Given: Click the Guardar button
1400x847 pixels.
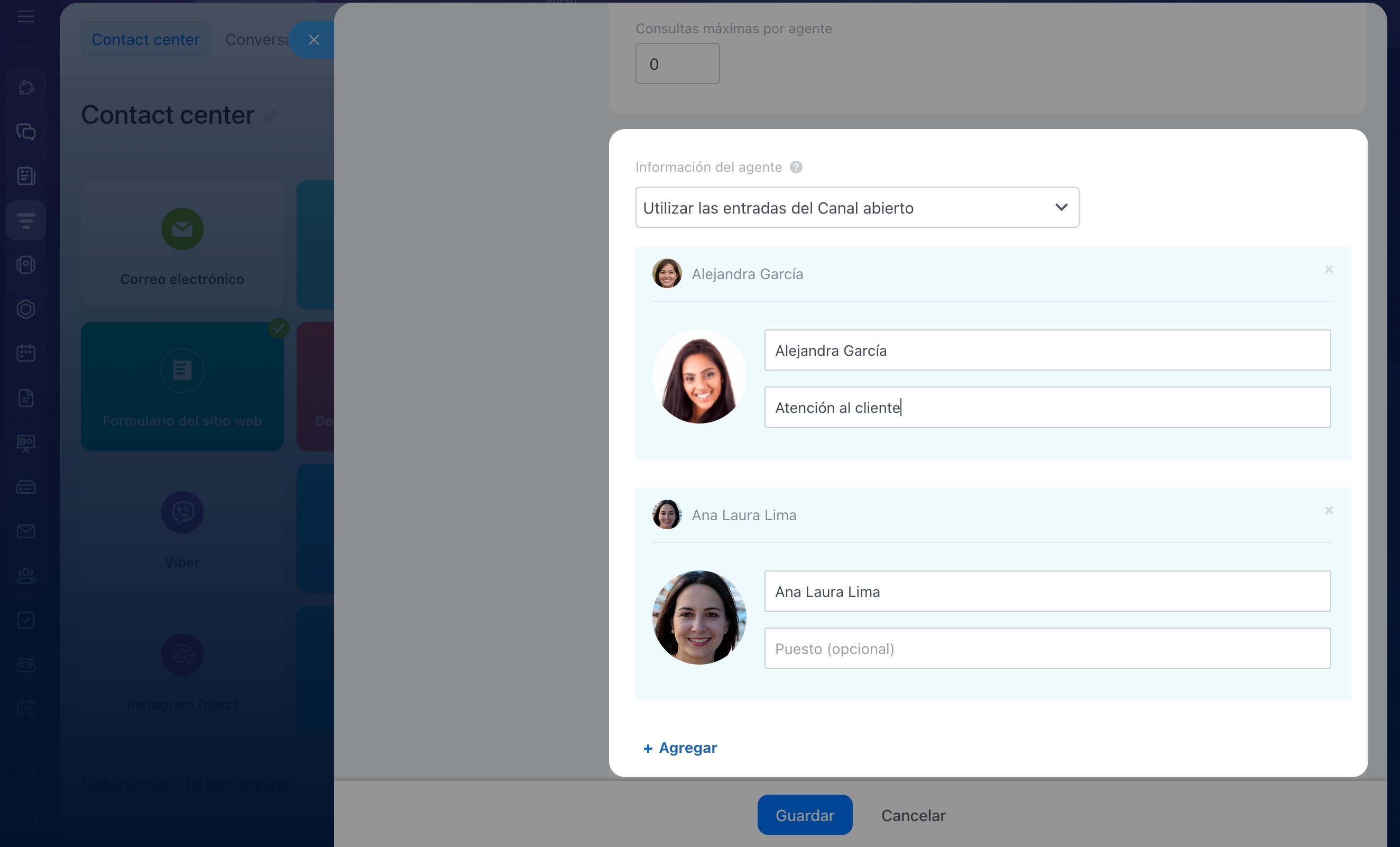Looking at the screenshot, I should [805, 815].
